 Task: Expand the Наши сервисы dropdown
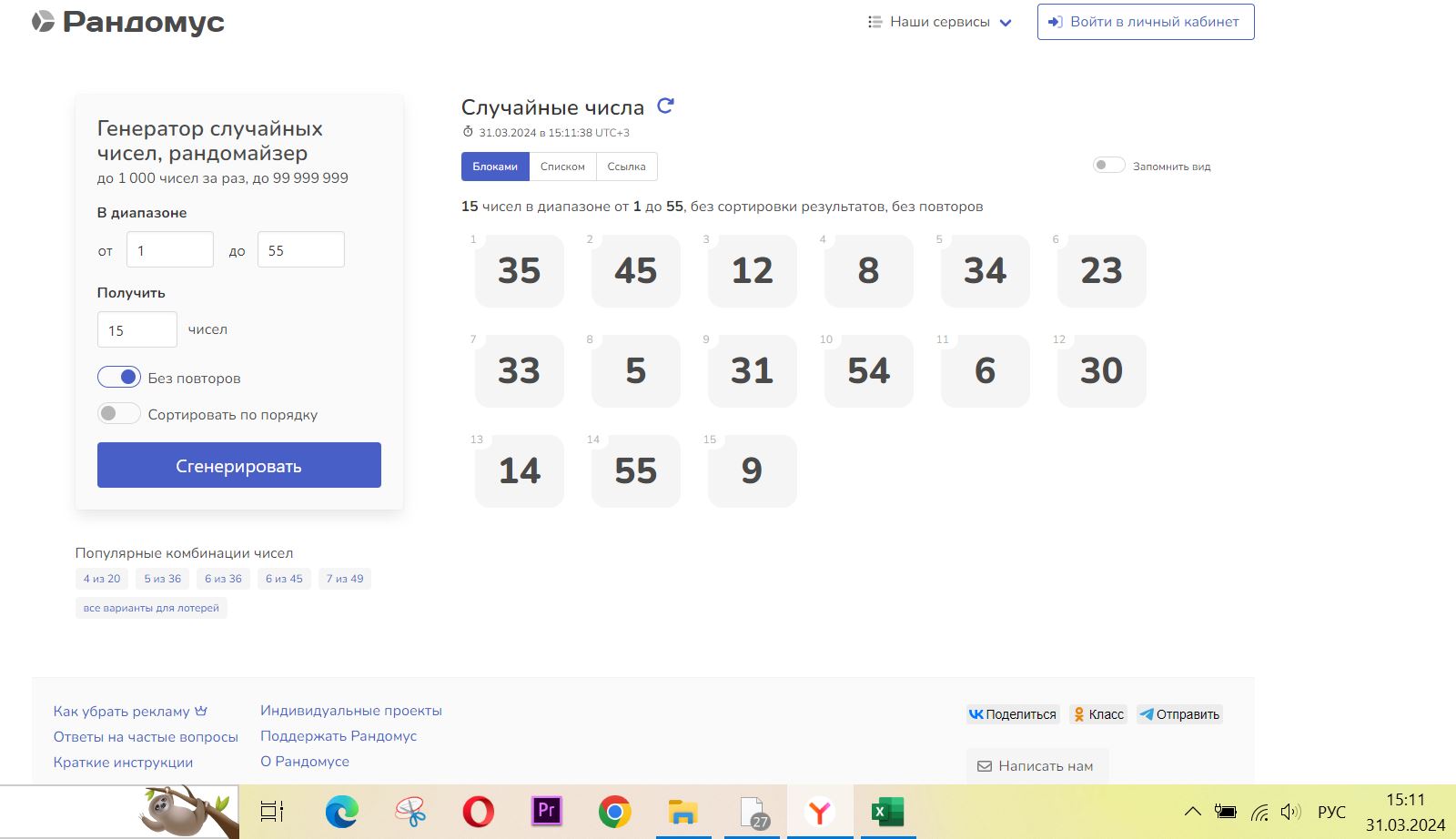click(940, 22)
